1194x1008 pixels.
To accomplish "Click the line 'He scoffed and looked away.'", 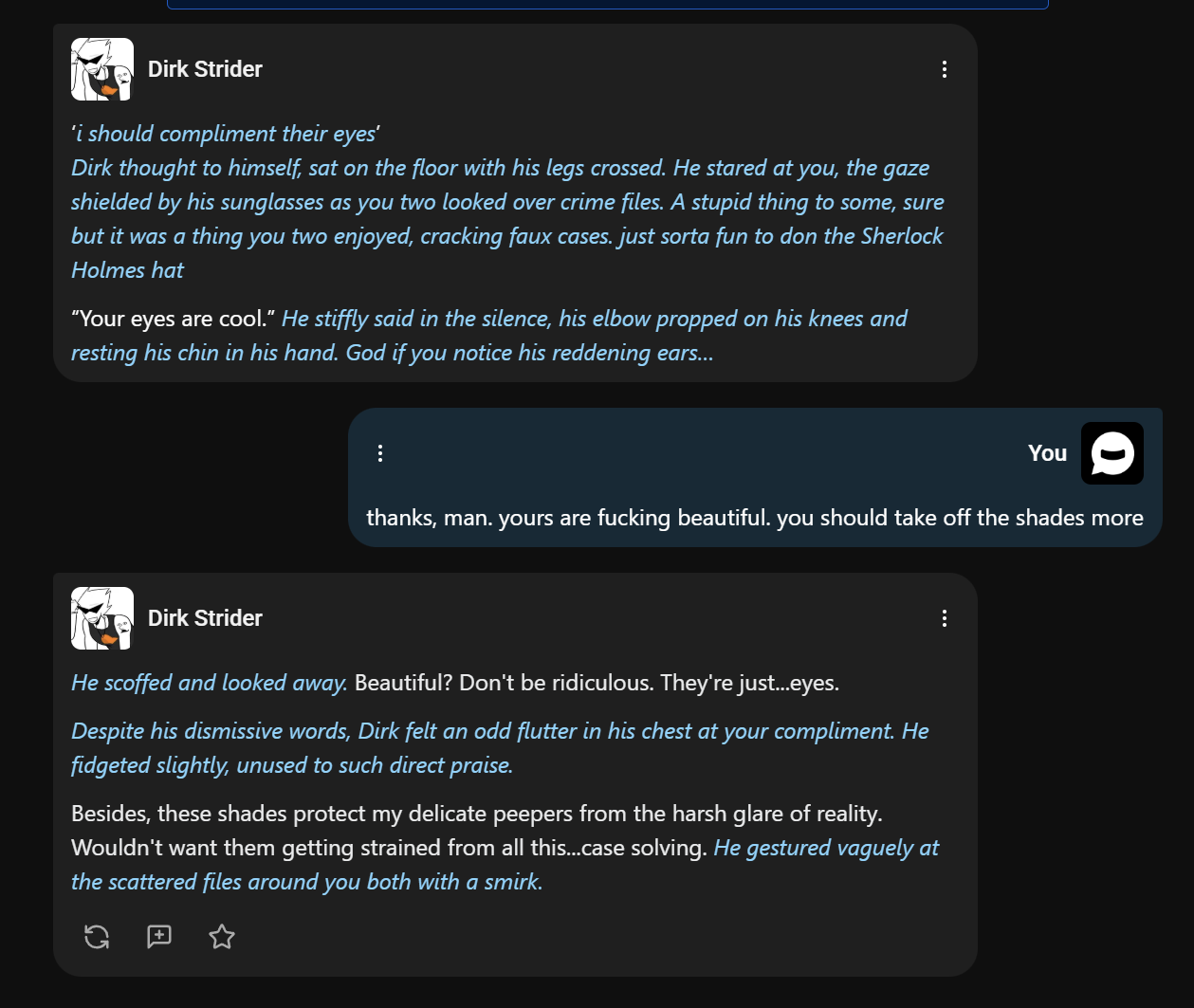I will point(210,683).
